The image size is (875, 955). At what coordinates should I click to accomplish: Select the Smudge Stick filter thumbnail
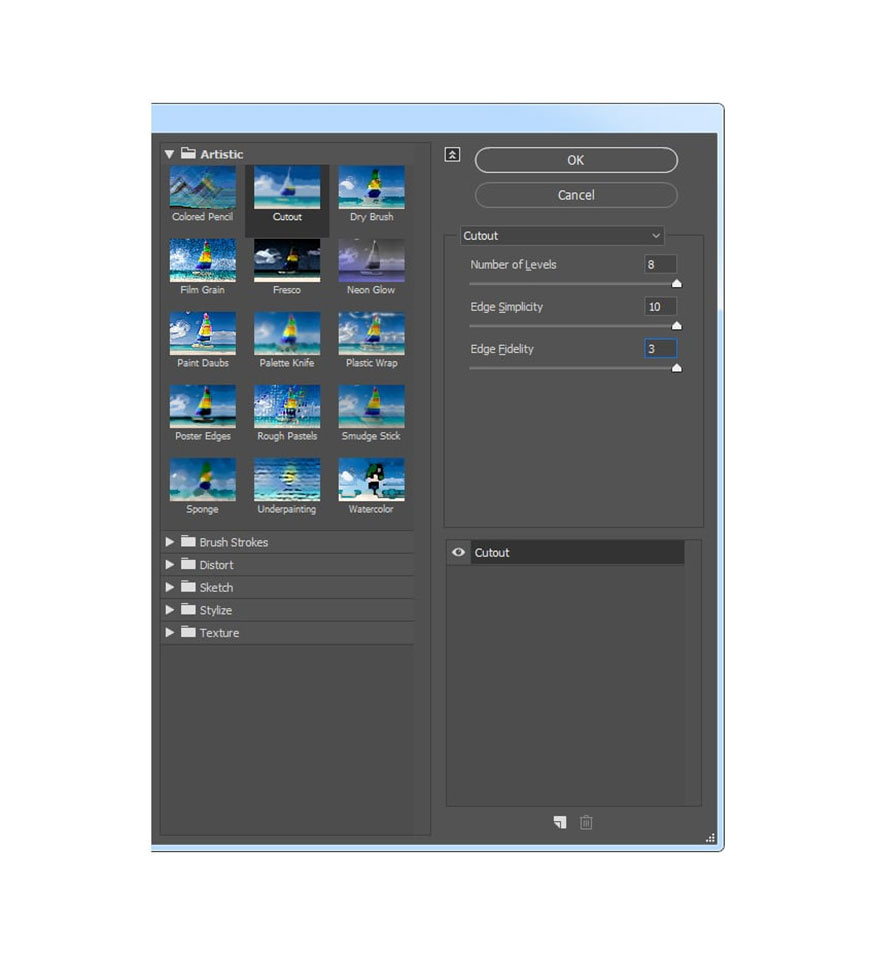[x=371, y=407]
